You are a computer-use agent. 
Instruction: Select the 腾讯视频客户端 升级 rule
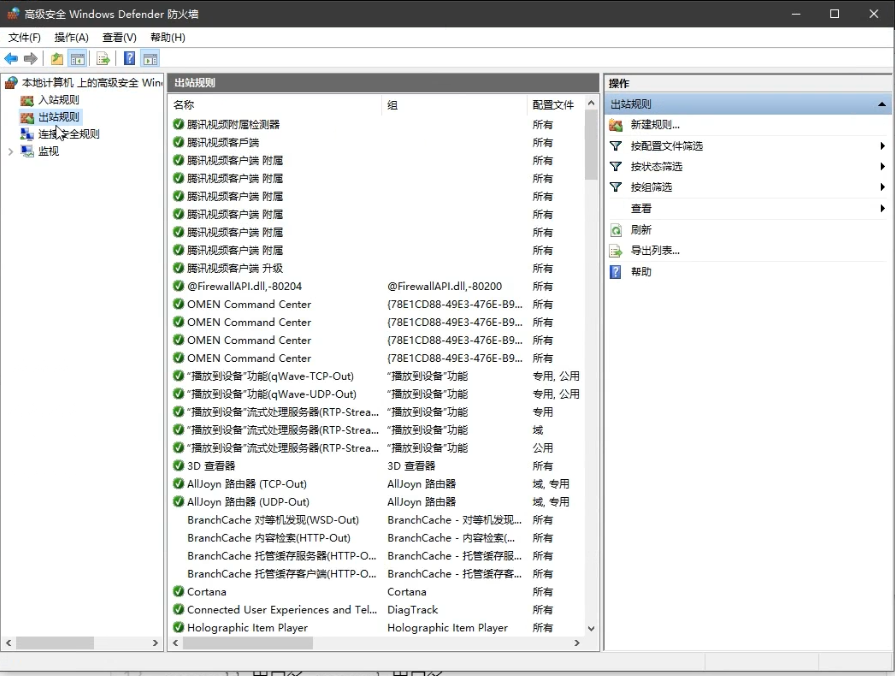pos(235,268)
